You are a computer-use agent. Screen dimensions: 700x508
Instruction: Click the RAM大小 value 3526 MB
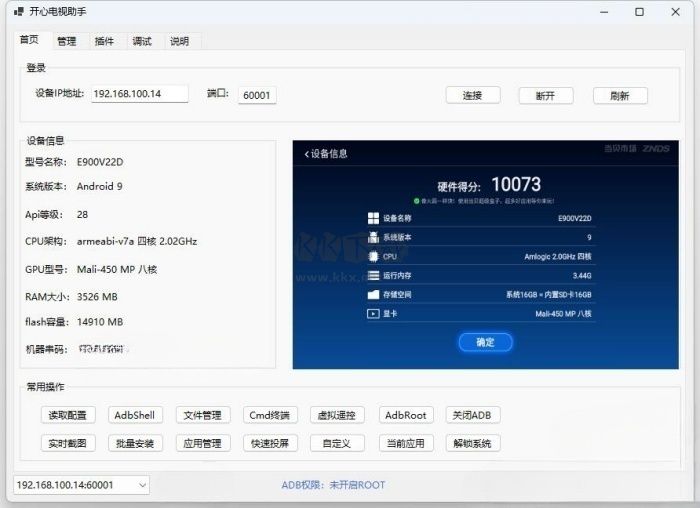tap(97, 296)
